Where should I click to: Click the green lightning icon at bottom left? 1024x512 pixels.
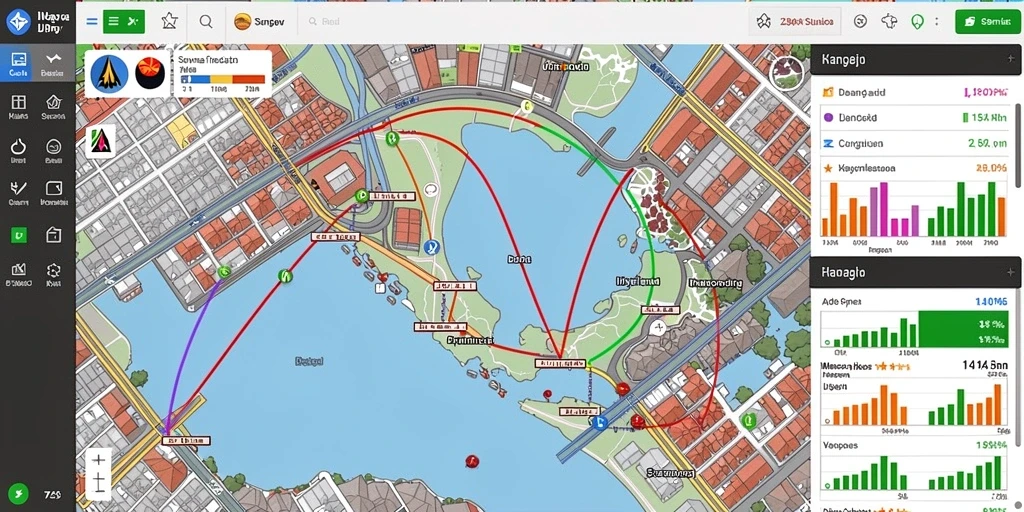pos(19,492)
